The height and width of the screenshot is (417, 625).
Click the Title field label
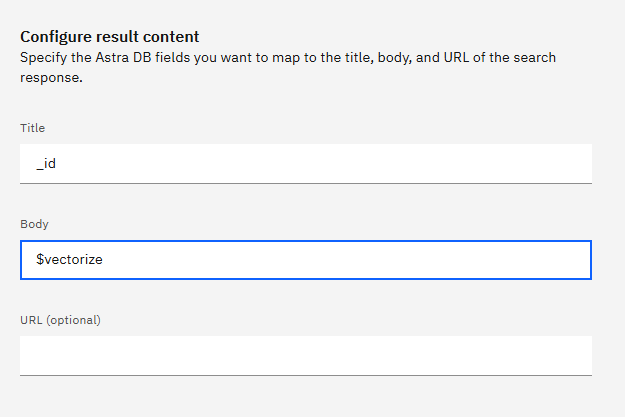33,128
